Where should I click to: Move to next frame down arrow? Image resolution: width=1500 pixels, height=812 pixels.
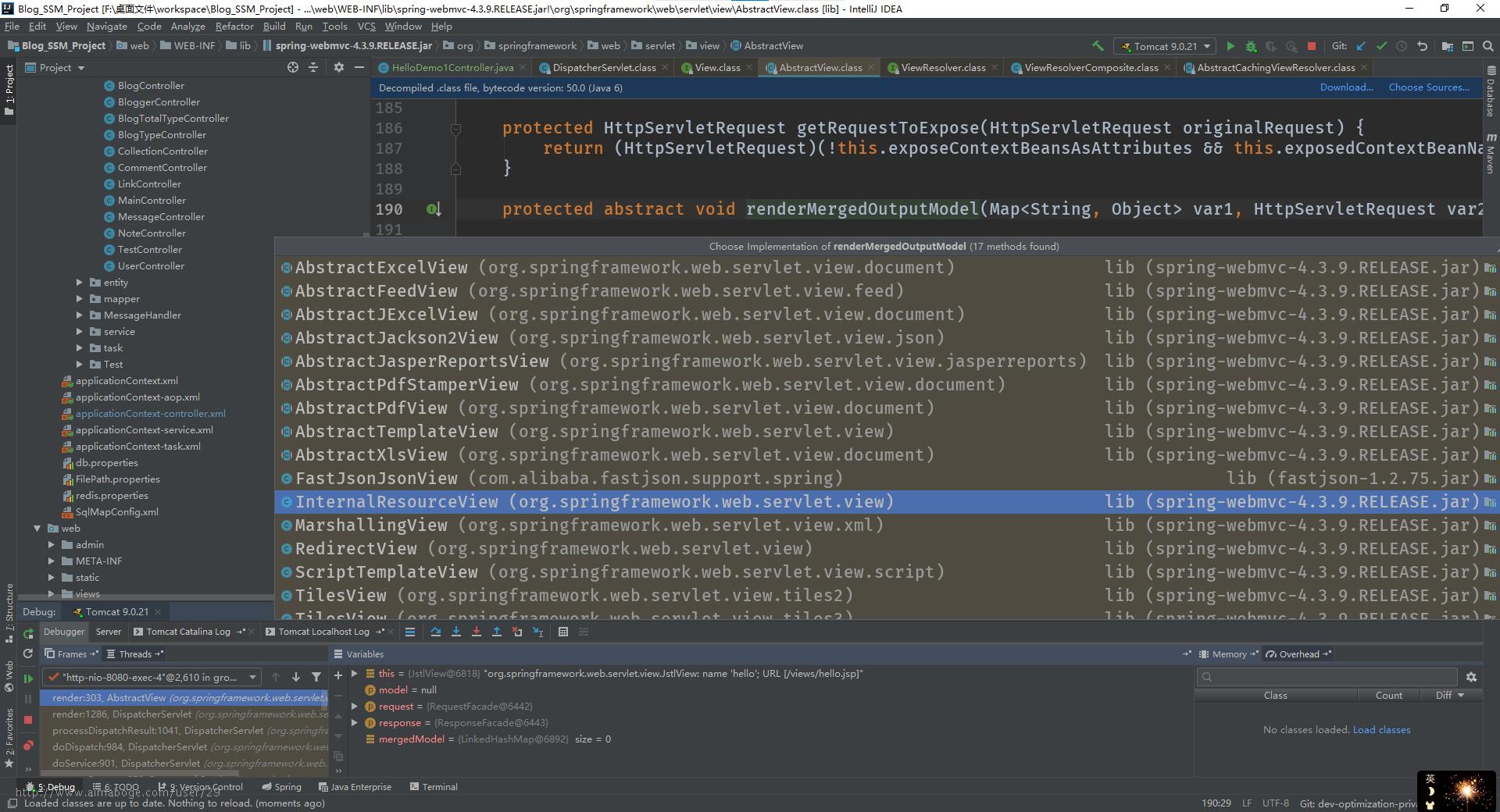click(x=296, y=677)
